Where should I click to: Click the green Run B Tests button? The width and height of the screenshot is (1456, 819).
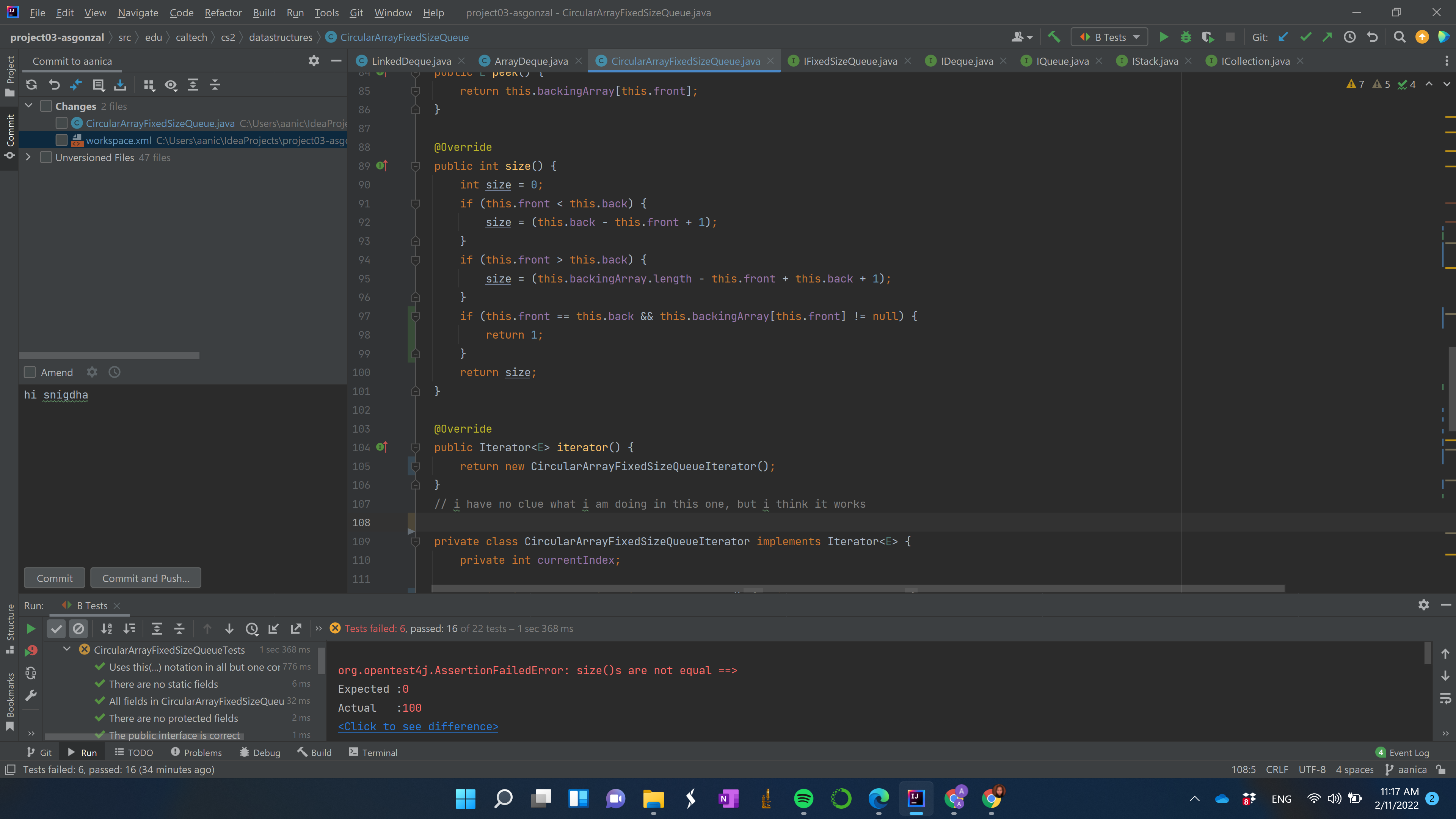tap(1163, 37)
